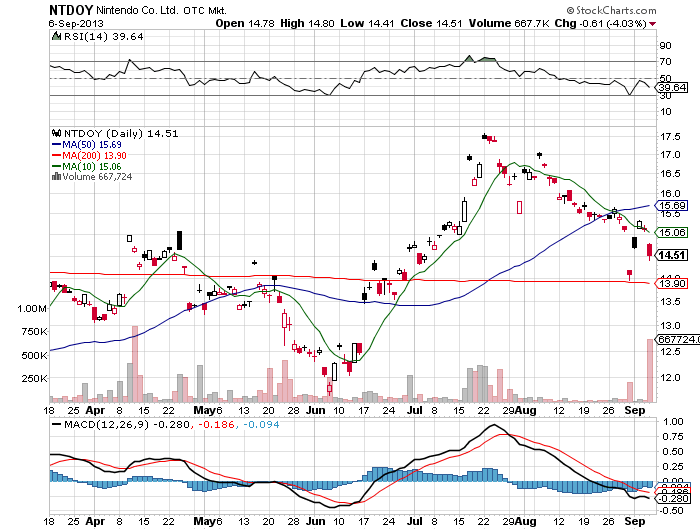Viewport: 700px width, 530px height.
Task: Click the 12.0 price axis label
Action: point(670,378)
